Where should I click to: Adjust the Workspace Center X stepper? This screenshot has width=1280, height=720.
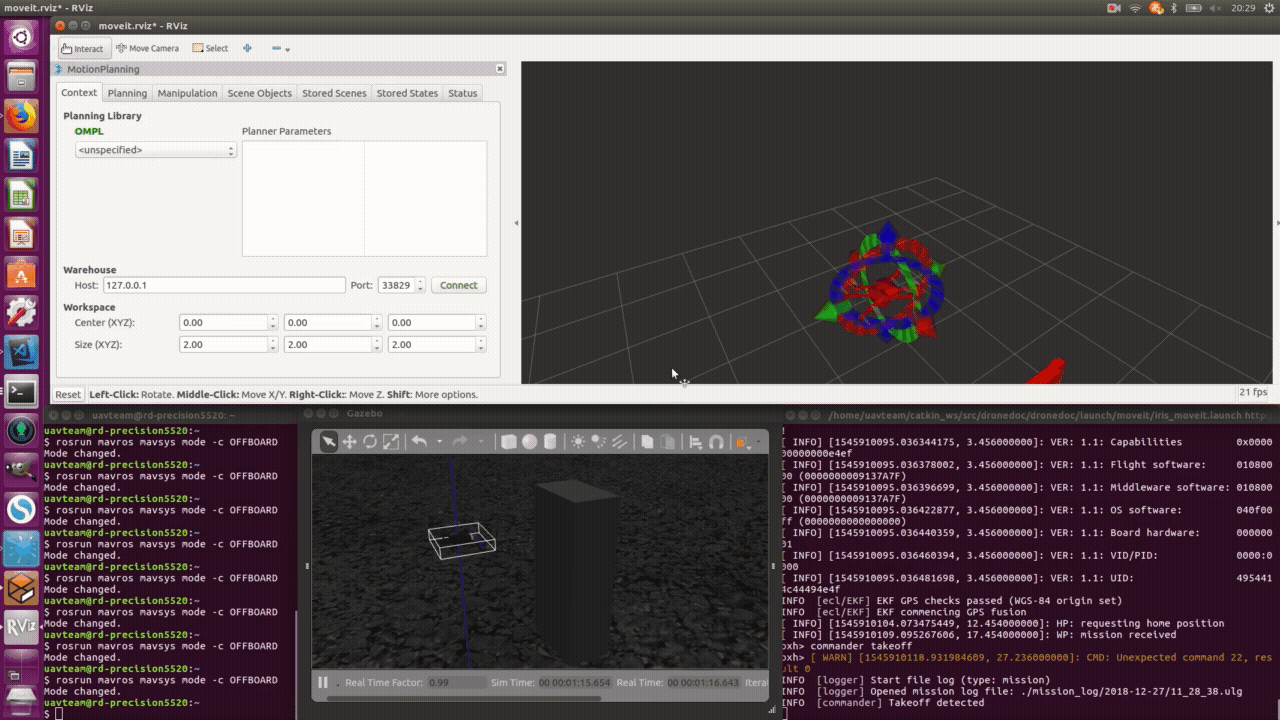(x=273, y=323)
